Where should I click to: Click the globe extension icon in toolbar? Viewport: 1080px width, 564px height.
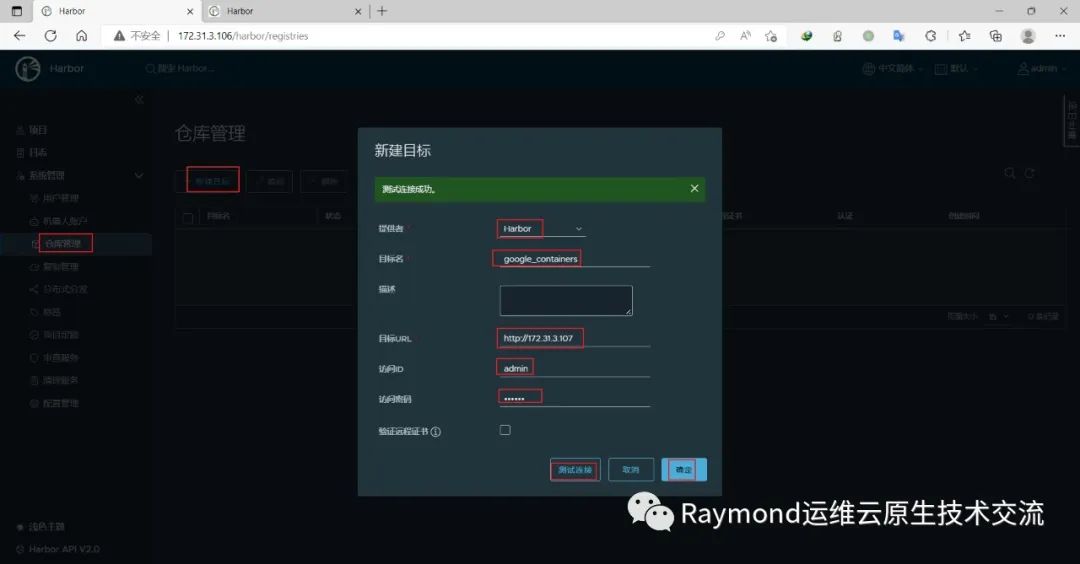click(807, 36)
